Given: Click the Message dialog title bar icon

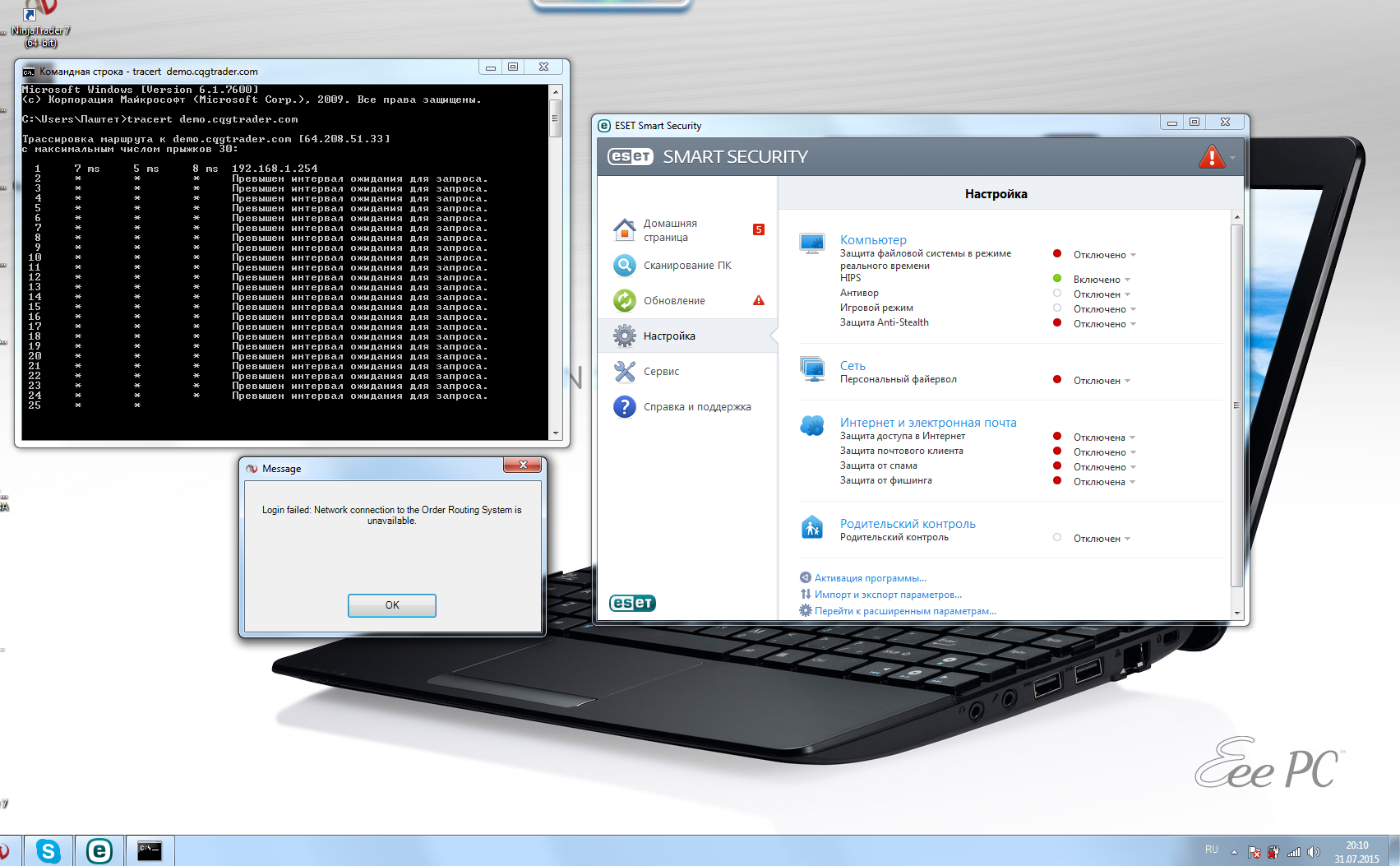Looking at the screenshot, I should [x=252, y=469].
